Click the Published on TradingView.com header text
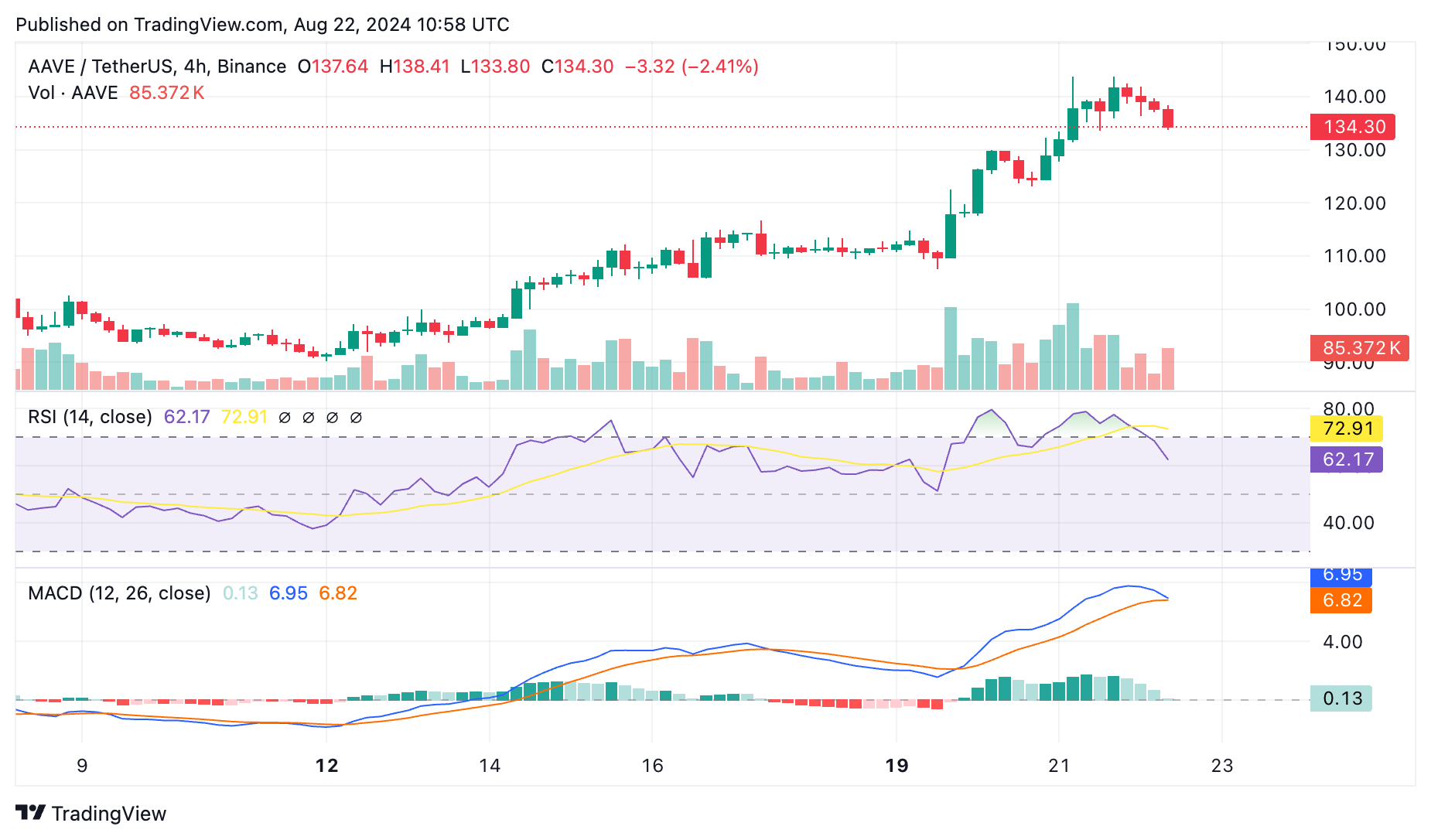Image resolution: width=1431 pixels, height=840 pixels. tap(262, 25)
